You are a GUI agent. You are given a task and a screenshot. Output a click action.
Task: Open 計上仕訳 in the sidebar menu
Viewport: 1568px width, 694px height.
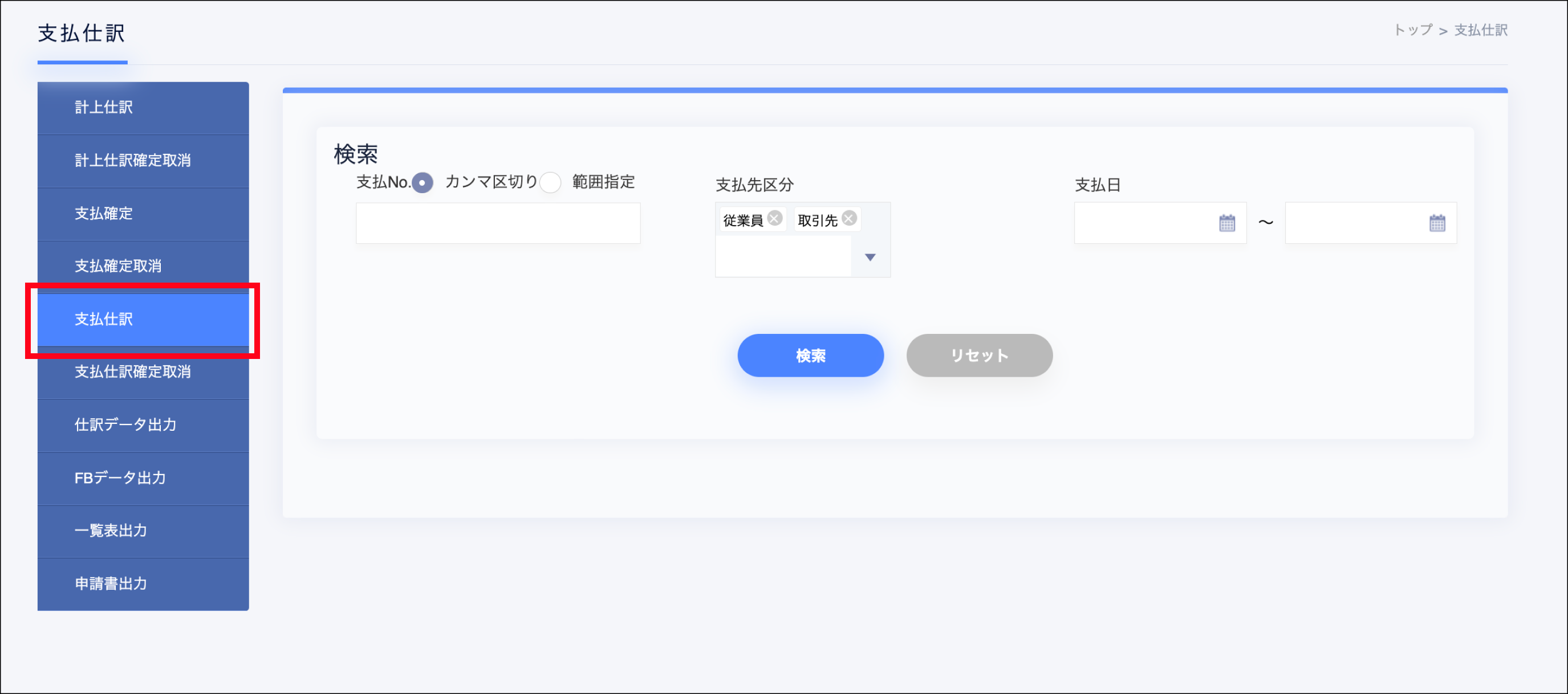[143, 108]
